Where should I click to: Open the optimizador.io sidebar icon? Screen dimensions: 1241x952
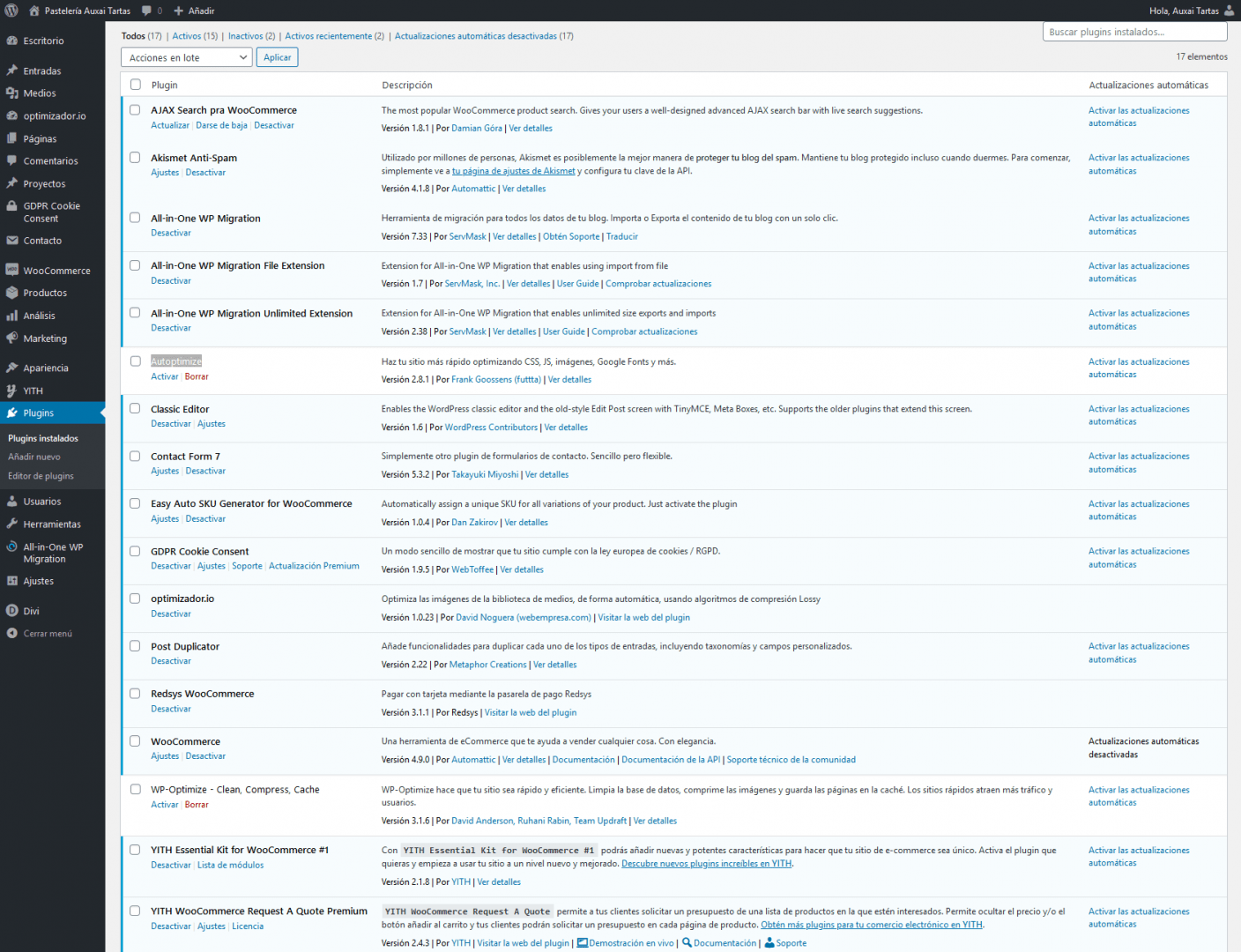pos(11,115)
